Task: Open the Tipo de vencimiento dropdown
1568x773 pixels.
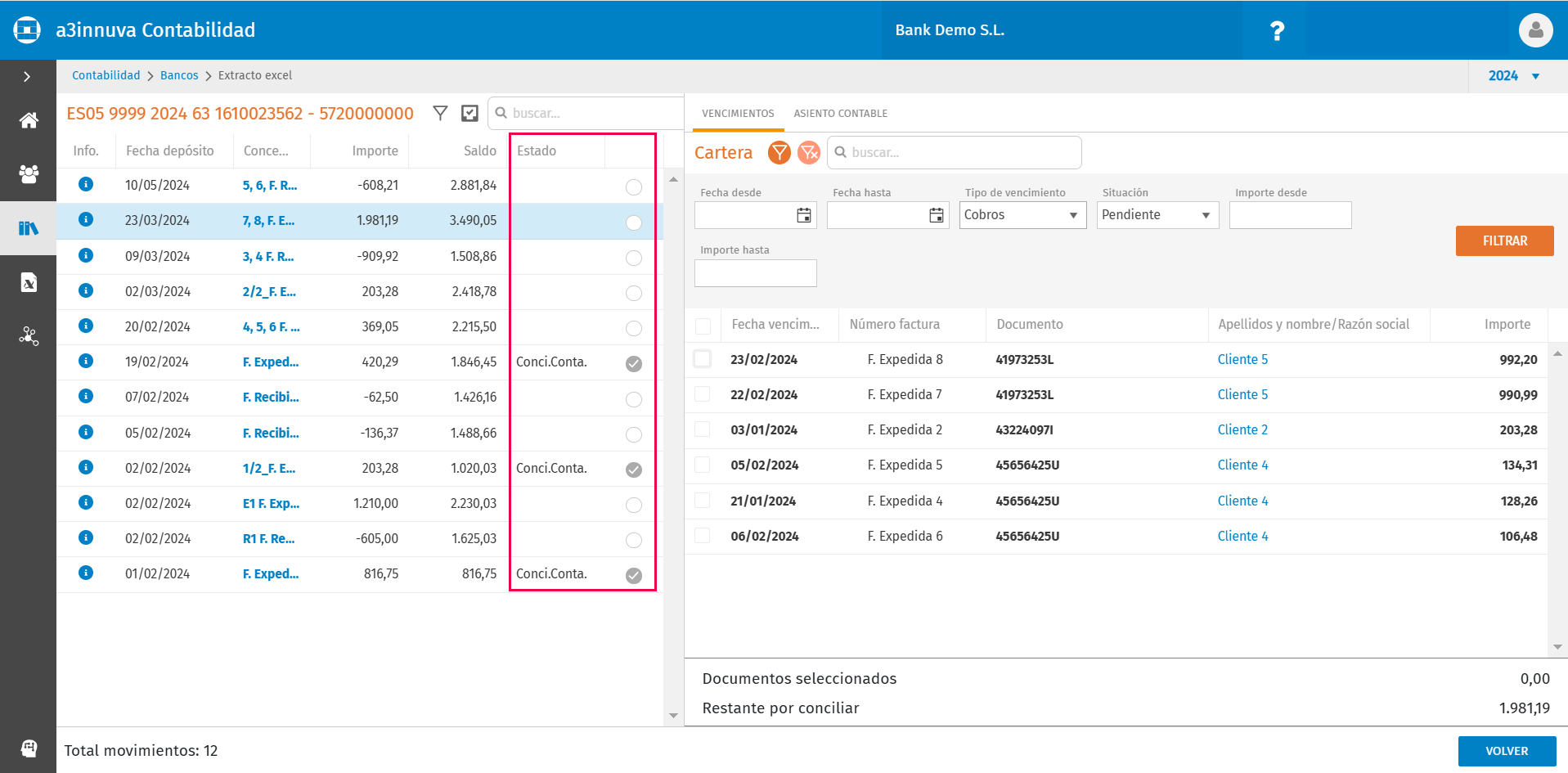Action: [1022, 215]
